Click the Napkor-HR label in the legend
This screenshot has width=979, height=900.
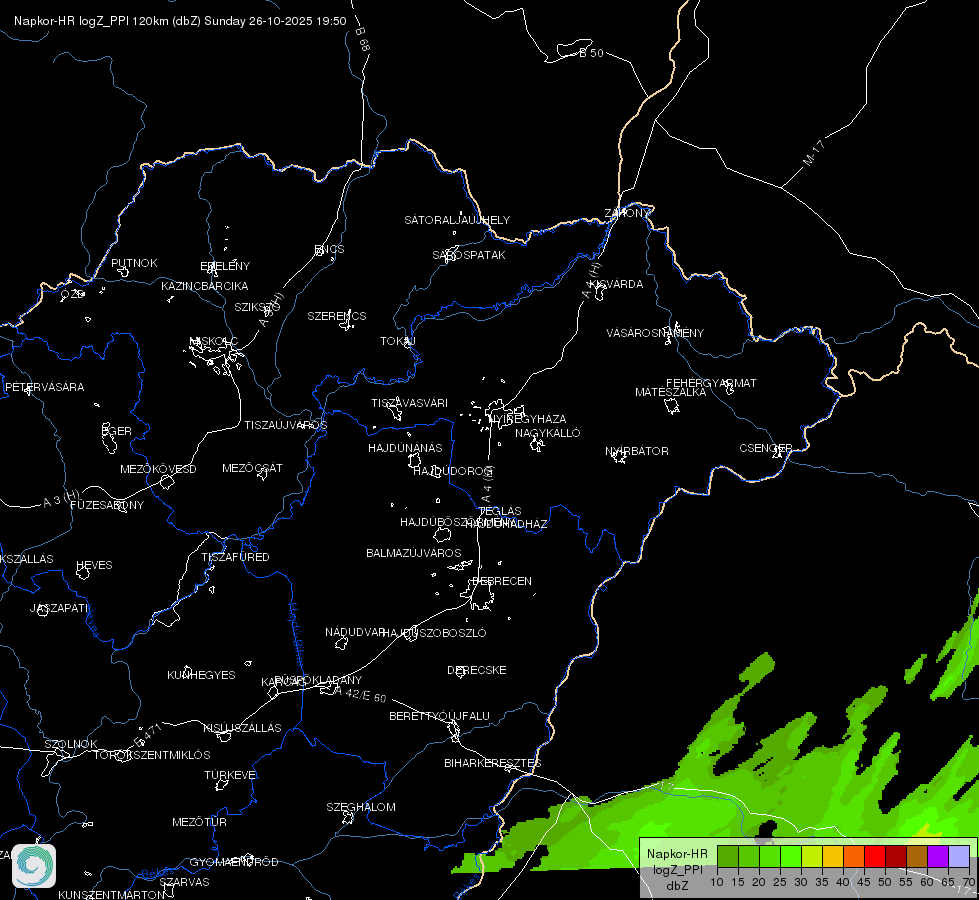(677, 854)
